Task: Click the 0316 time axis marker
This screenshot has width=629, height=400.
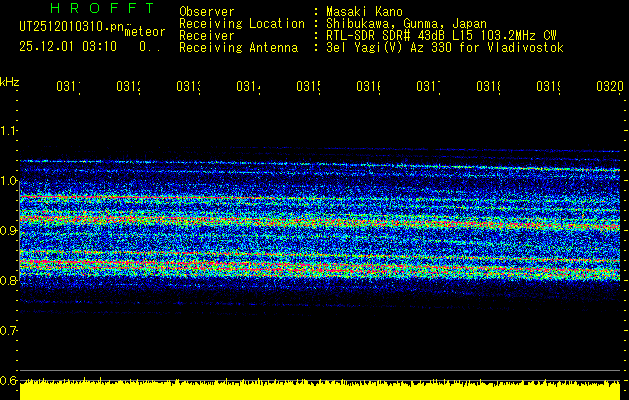Action: coord(369,86)
